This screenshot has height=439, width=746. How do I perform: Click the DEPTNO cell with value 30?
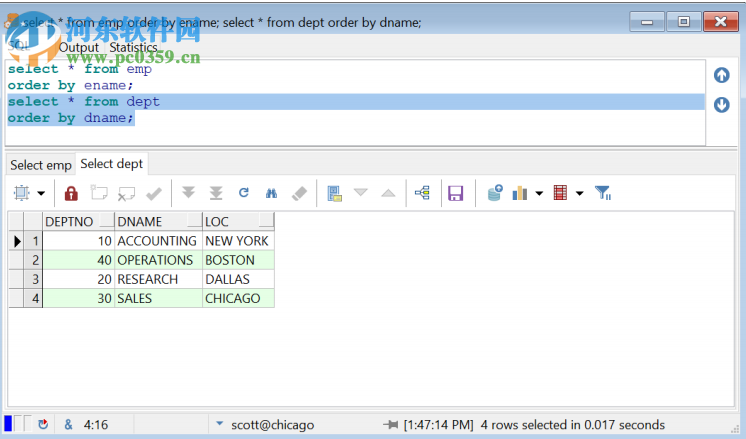pyautogui.click(x=79, y=298)
